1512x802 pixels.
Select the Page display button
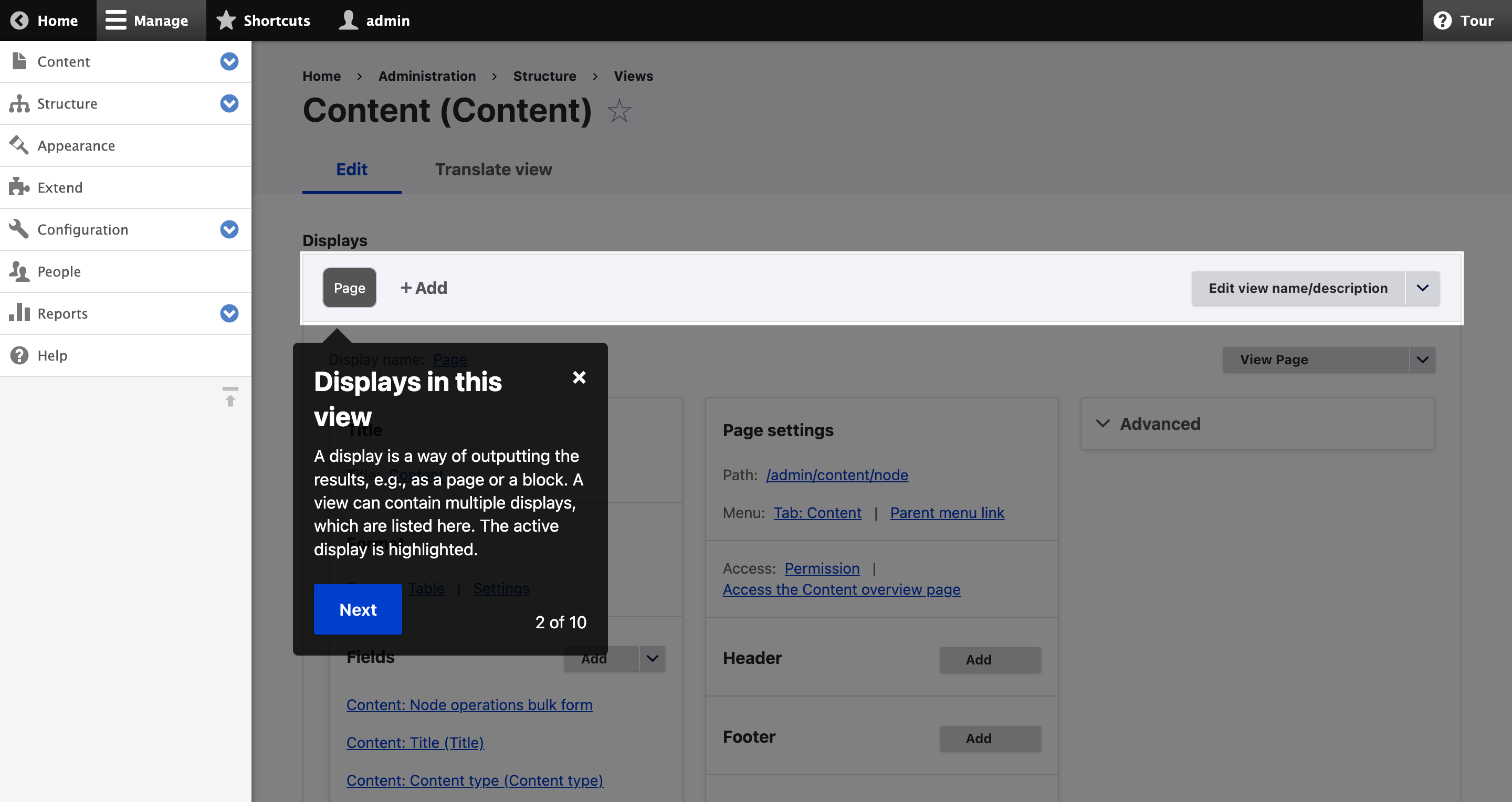click(349, 288)
